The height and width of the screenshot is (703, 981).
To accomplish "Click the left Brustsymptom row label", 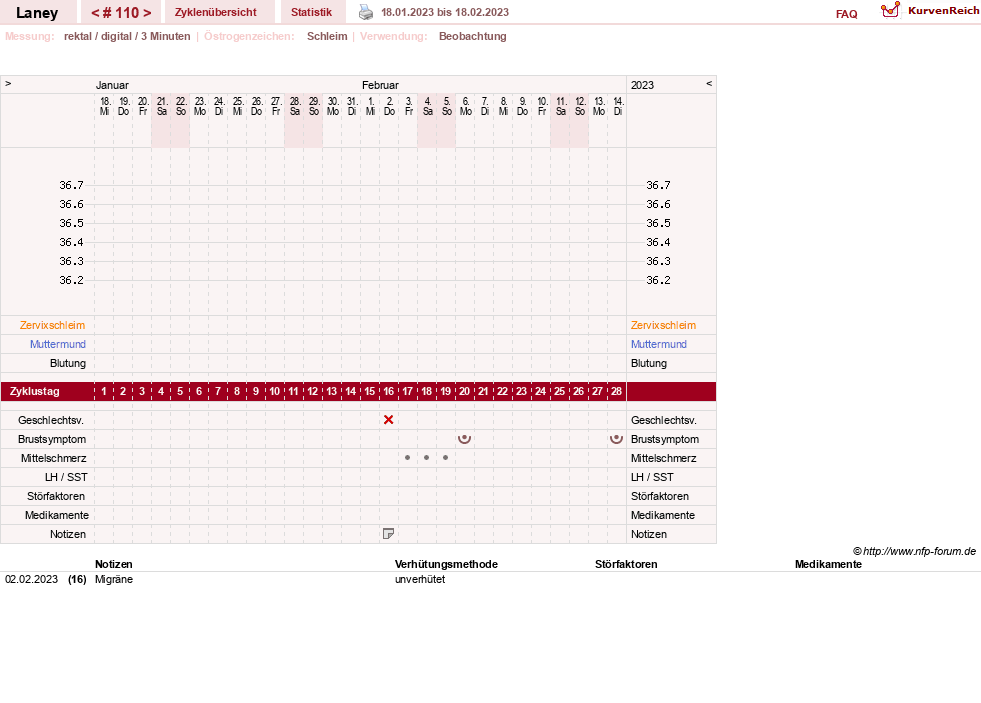I will (52, 439).
